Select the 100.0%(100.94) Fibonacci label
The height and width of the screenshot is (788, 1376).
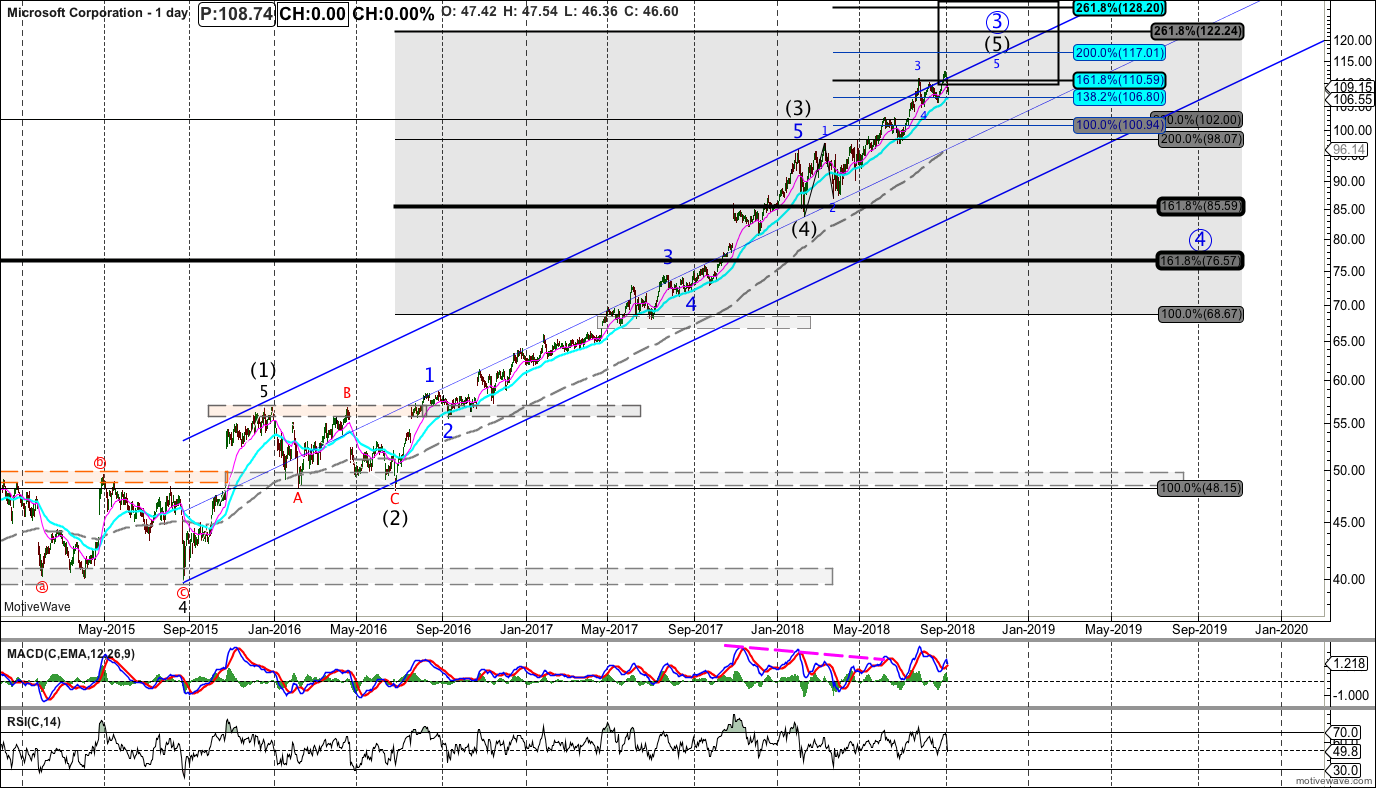(x=1120, y=125)
